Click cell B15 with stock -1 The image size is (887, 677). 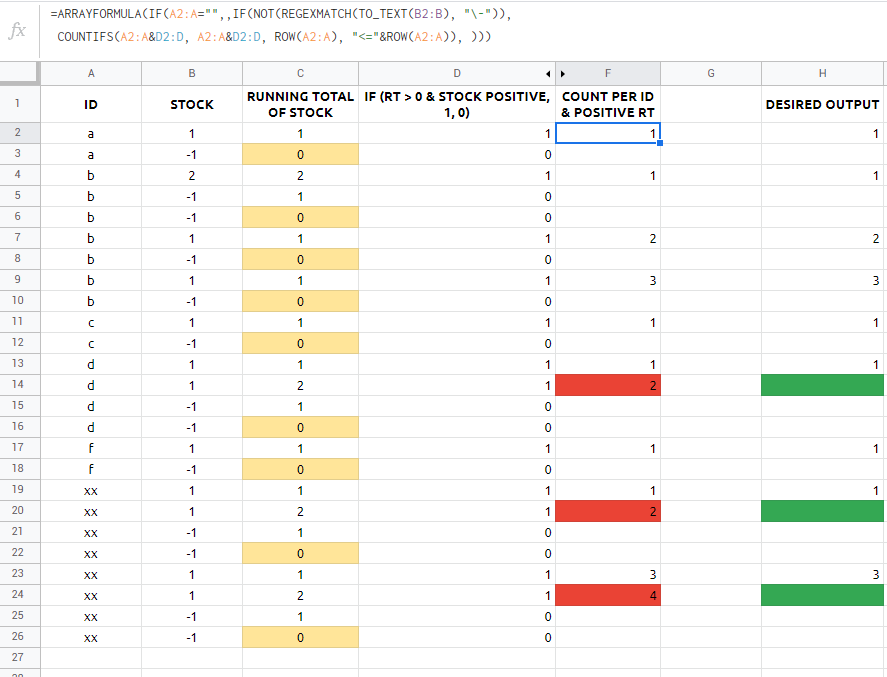pyautogui.click(x=192, y=406)
